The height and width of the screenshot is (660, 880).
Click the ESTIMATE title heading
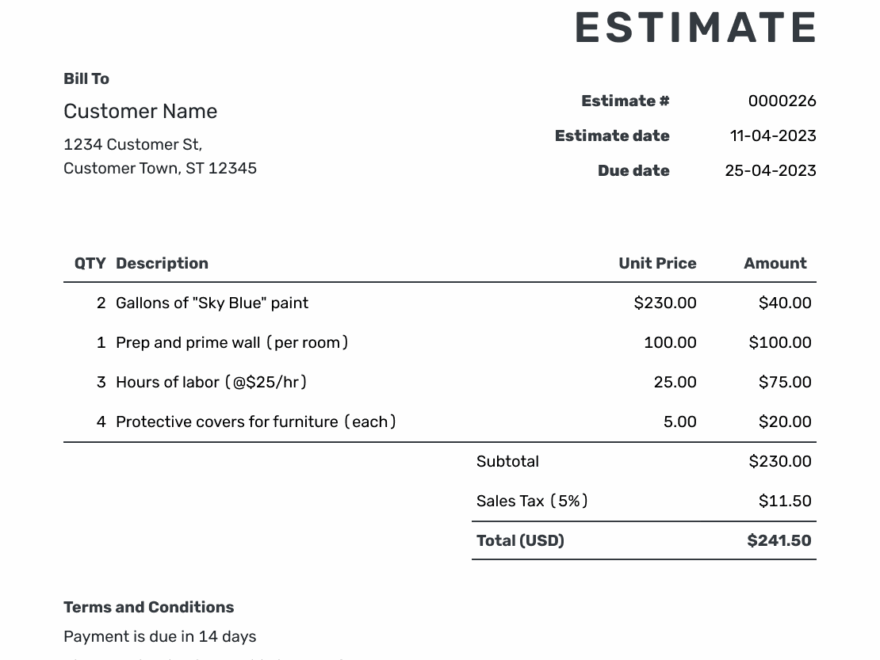pyautogui.click(x=695, y=27)
